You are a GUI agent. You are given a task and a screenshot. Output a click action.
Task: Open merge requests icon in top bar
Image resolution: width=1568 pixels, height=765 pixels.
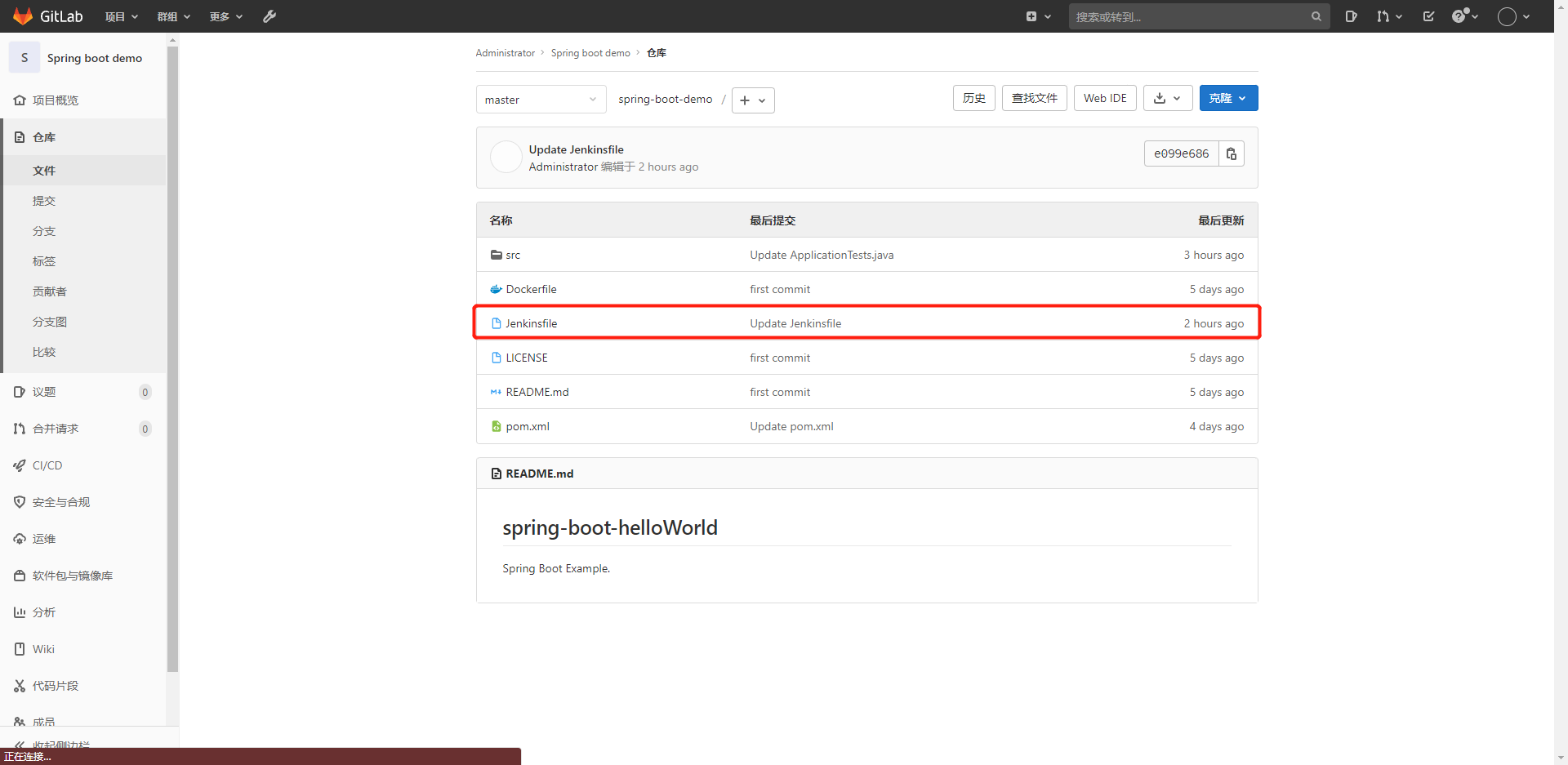1388,16
